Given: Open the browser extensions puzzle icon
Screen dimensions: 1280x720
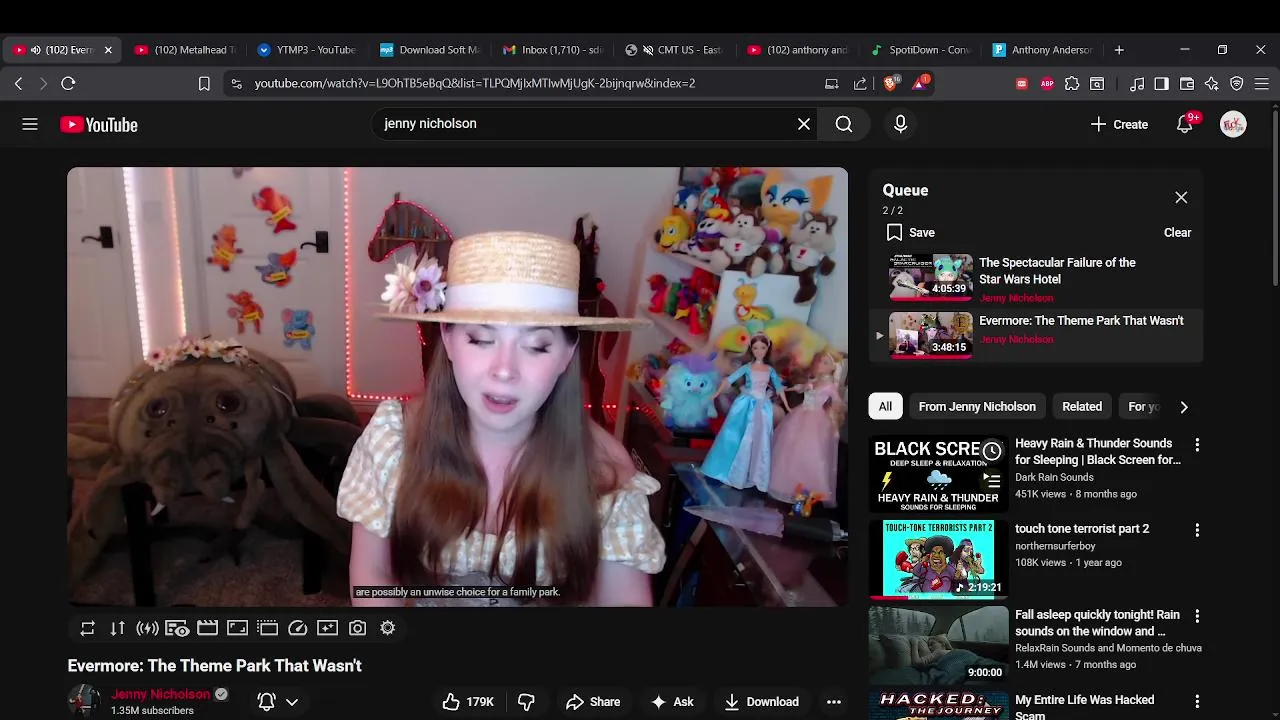Looking at the screenshot, I should tap(1072, 84).
